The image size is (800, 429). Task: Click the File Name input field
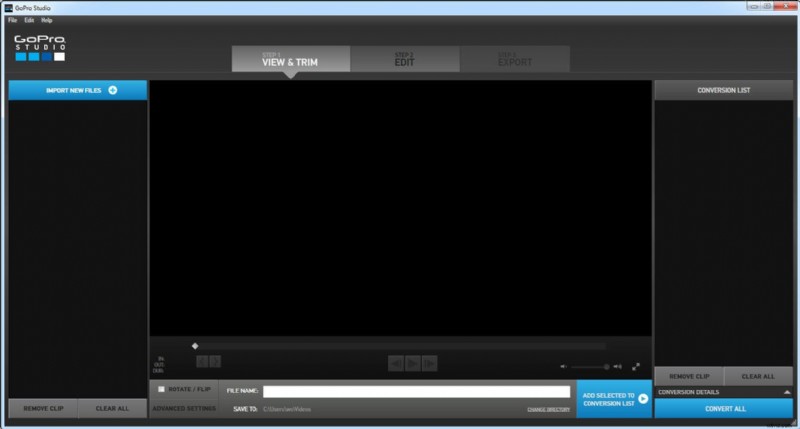click(x=416, y=391)
